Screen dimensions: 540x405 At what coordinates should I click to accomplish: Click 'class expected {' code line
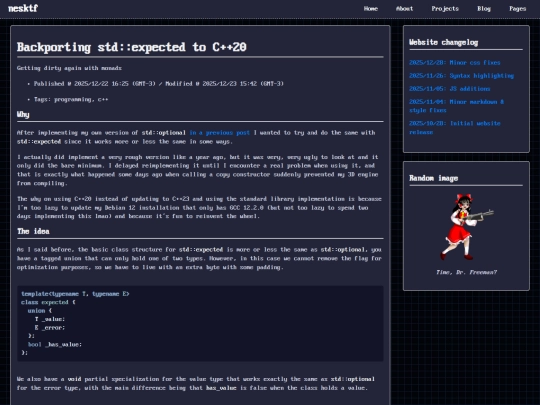48,302
